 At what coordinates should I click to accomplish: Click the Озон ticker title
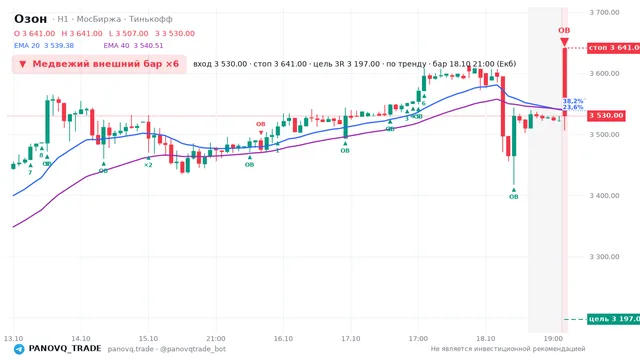point(31,19)
